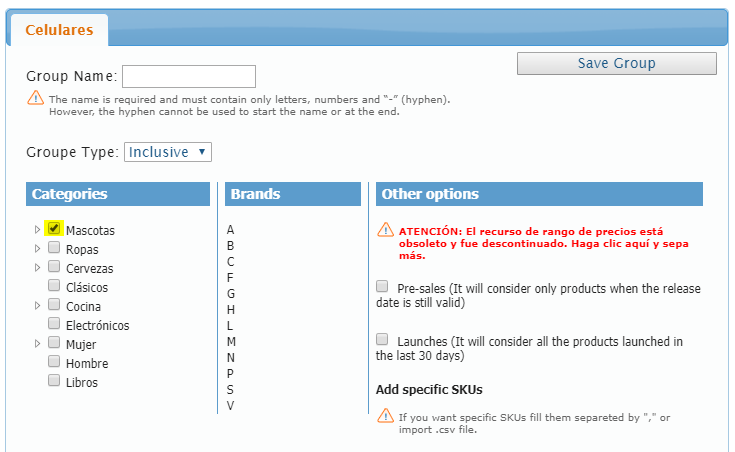Expand the Ropas category node
The height and width of the screenshot is (452, 735).
[38, 249]
